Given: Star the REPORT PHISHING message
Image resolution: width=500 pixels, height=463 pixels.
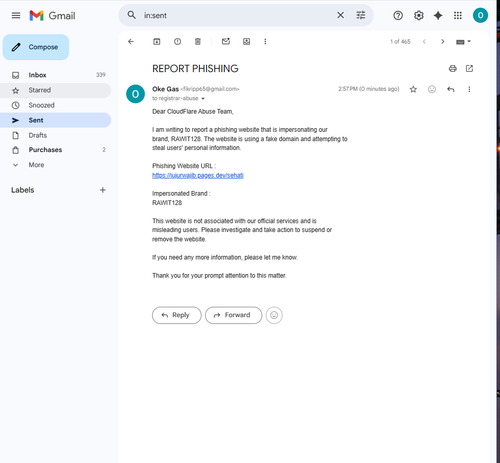Looking at the screenshot, I should pos(413,89).
